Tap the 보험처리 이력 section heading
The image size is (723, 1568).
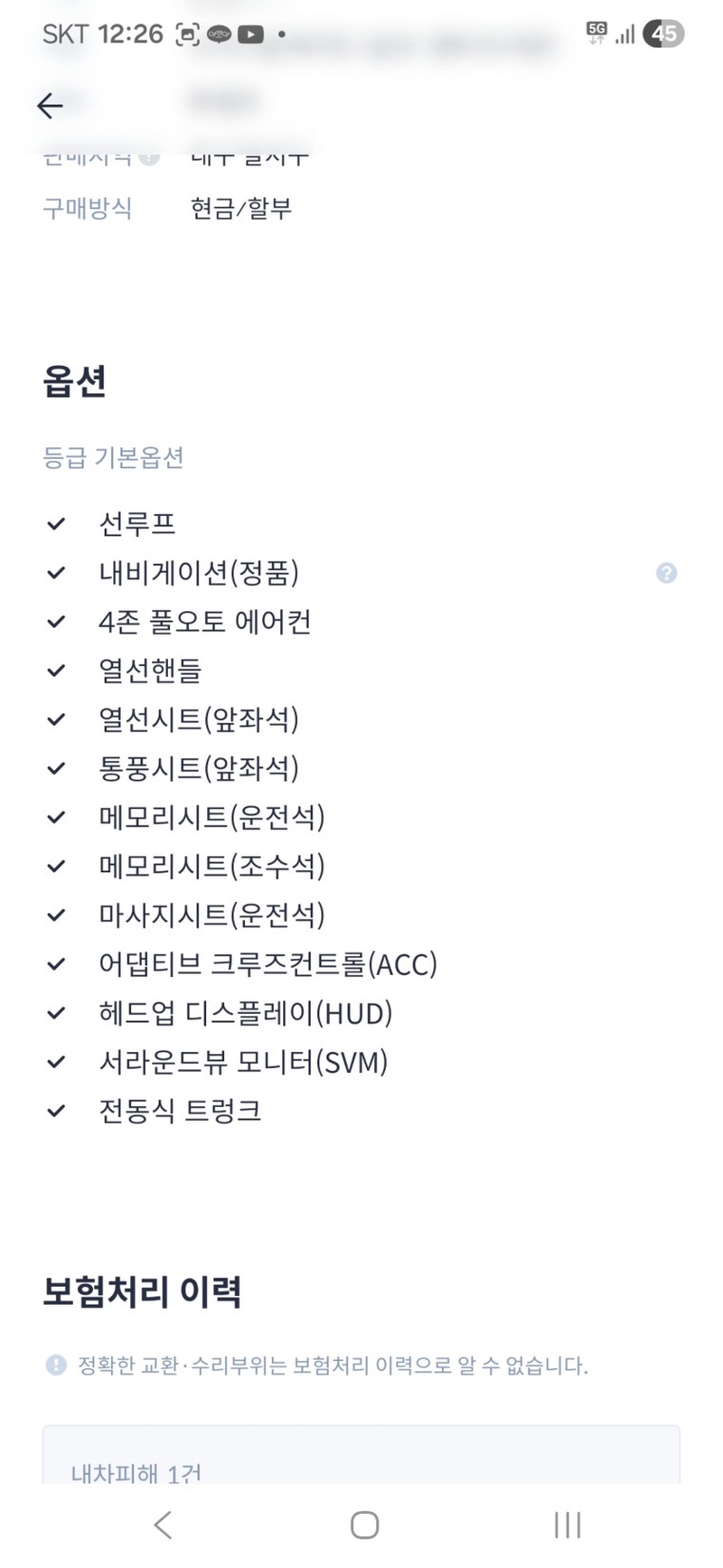(x=142, y=1291)
